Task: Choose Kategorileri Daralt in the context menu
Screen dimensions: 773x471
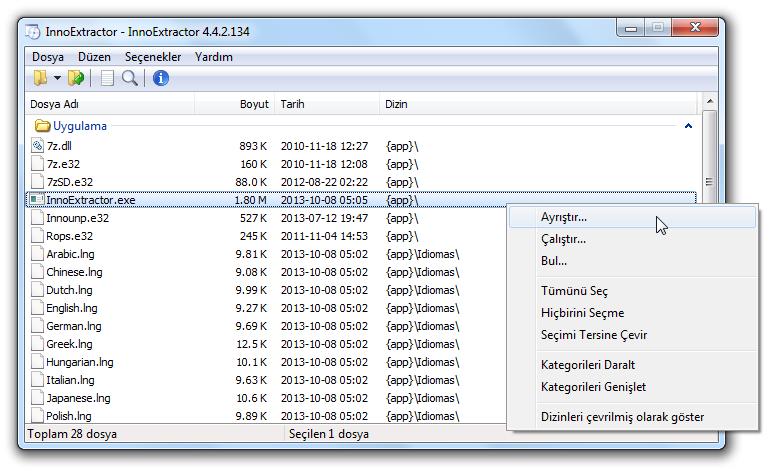Action: point(588,364)
